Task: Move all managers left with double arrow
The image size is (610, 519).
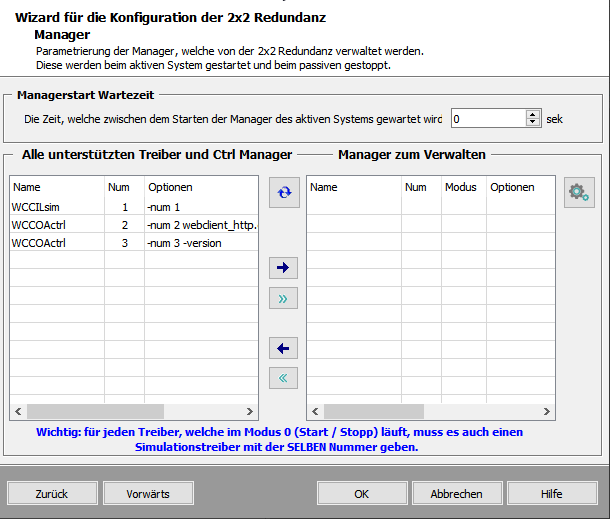Action: (x=287, y=378)
